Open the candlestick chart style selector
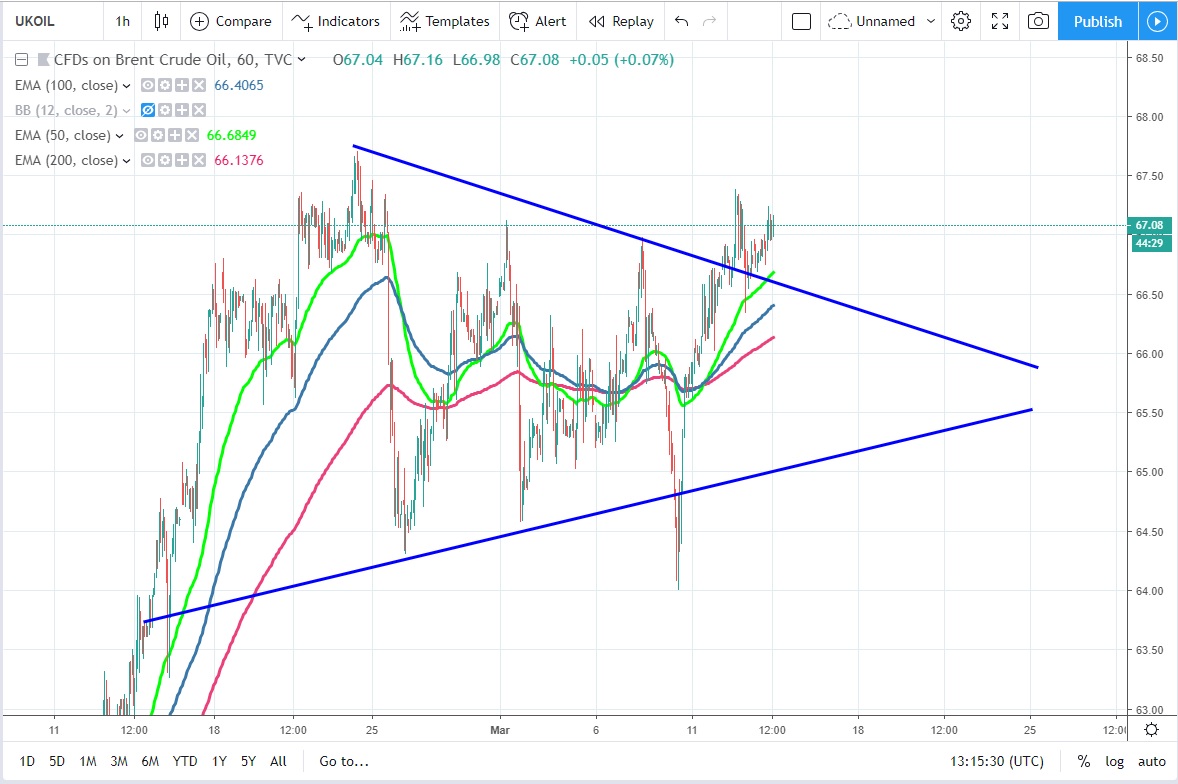Viewport: 1178px width, 784px height. tap(161, 21)
